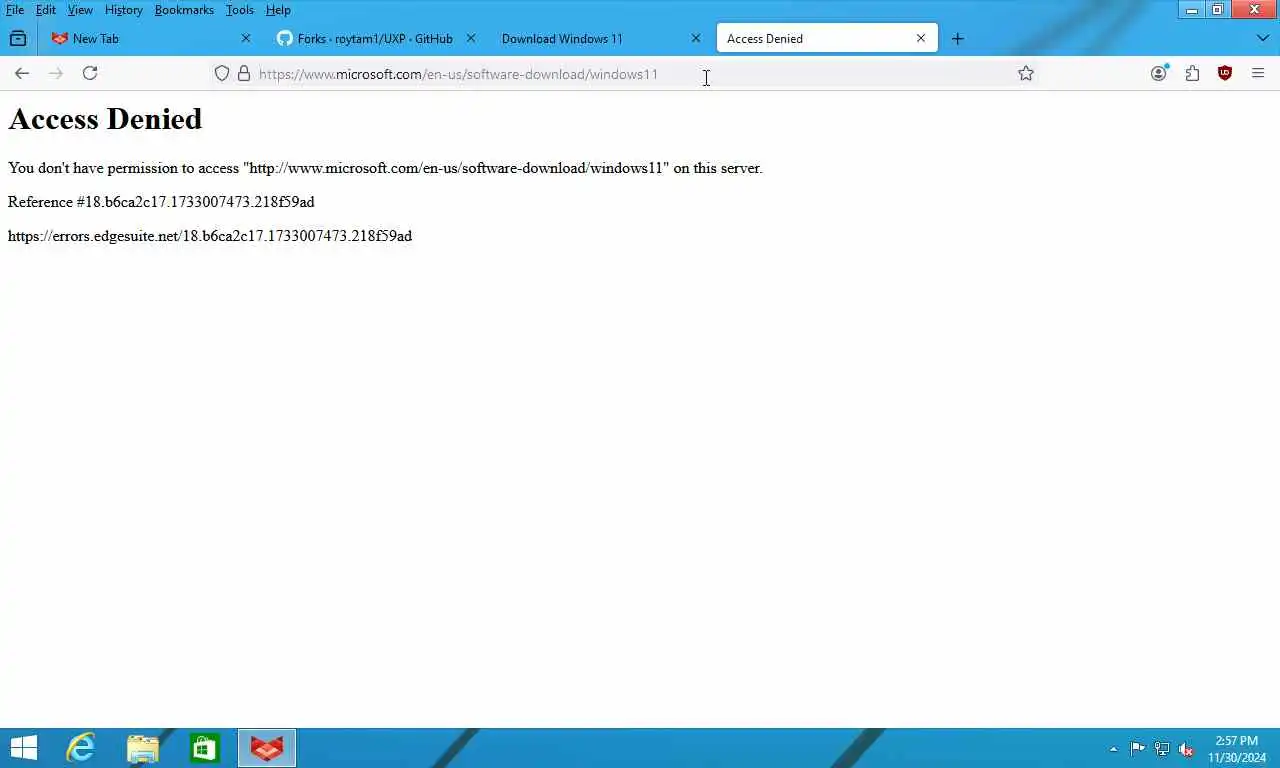The width and height of the screenshot is (1280, 768).
Task: Bookmark this page with star icon
Action: click(x=1026, y=74)
